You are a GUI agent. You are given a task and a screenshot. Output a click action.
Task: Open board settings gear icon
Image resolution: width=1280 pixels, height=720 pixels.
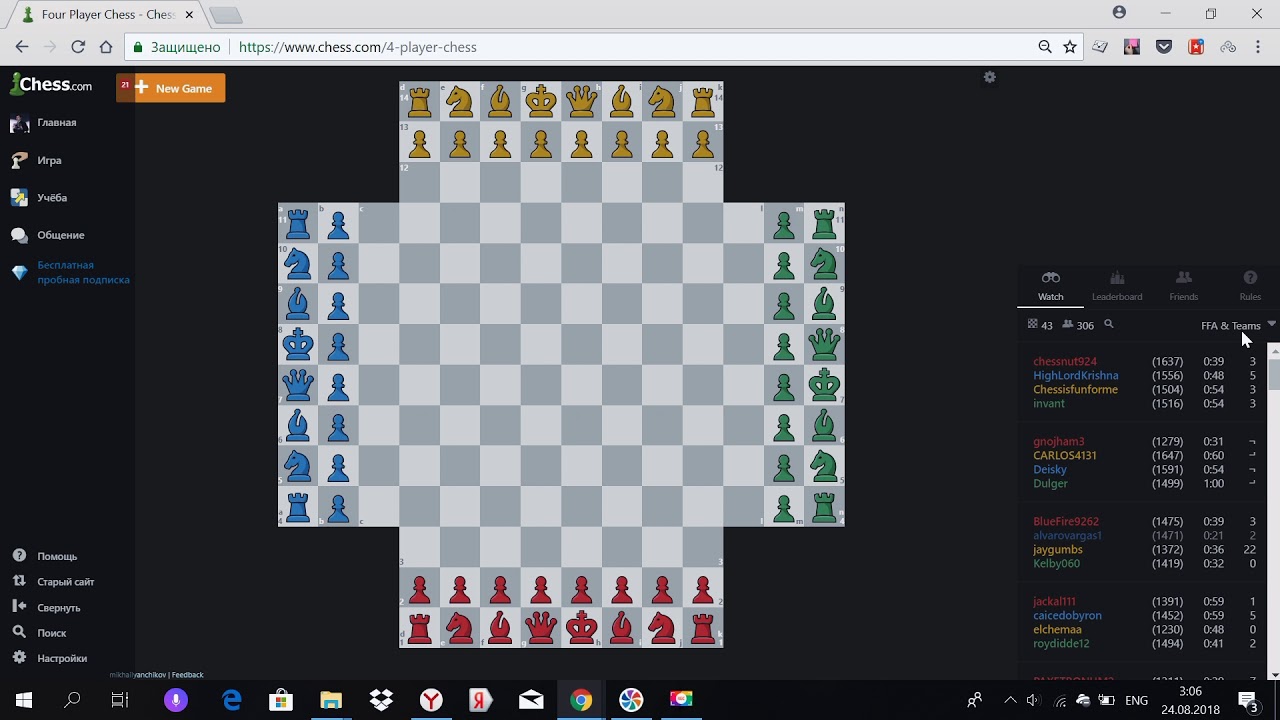click(x=989, y=77)
